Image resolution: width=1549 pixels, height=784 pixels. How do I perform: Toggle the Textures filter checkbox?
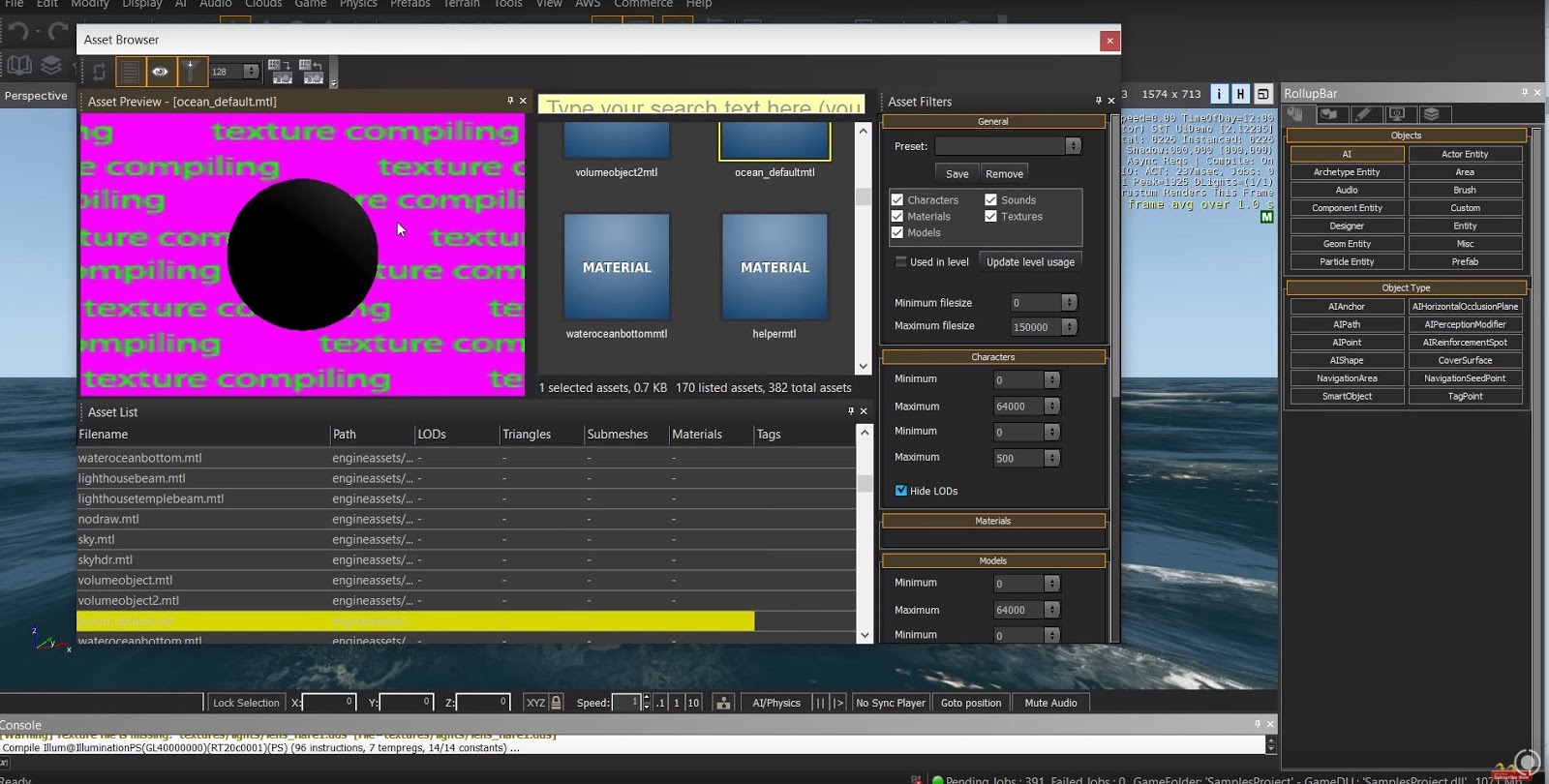click(990, 216)
